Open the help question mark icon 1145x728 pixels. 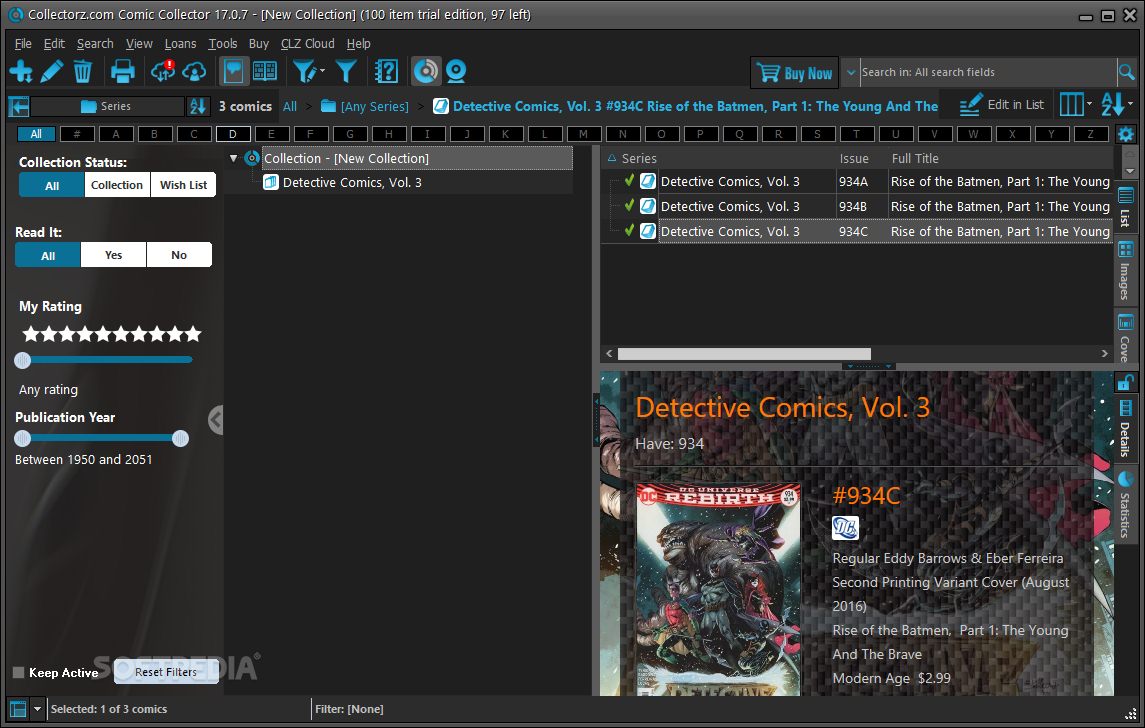tap(386, 72)
